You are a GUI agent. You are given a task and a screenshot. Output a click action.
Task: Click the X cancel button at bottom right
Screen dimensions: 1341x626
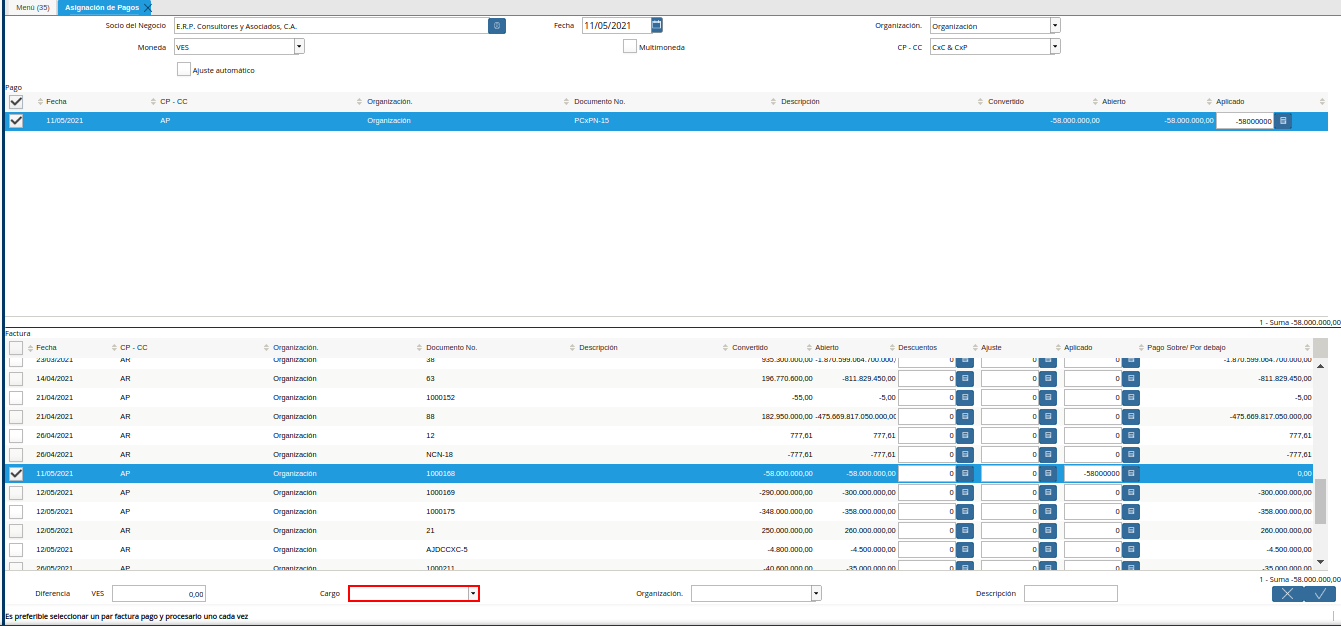click(1288, 594)
